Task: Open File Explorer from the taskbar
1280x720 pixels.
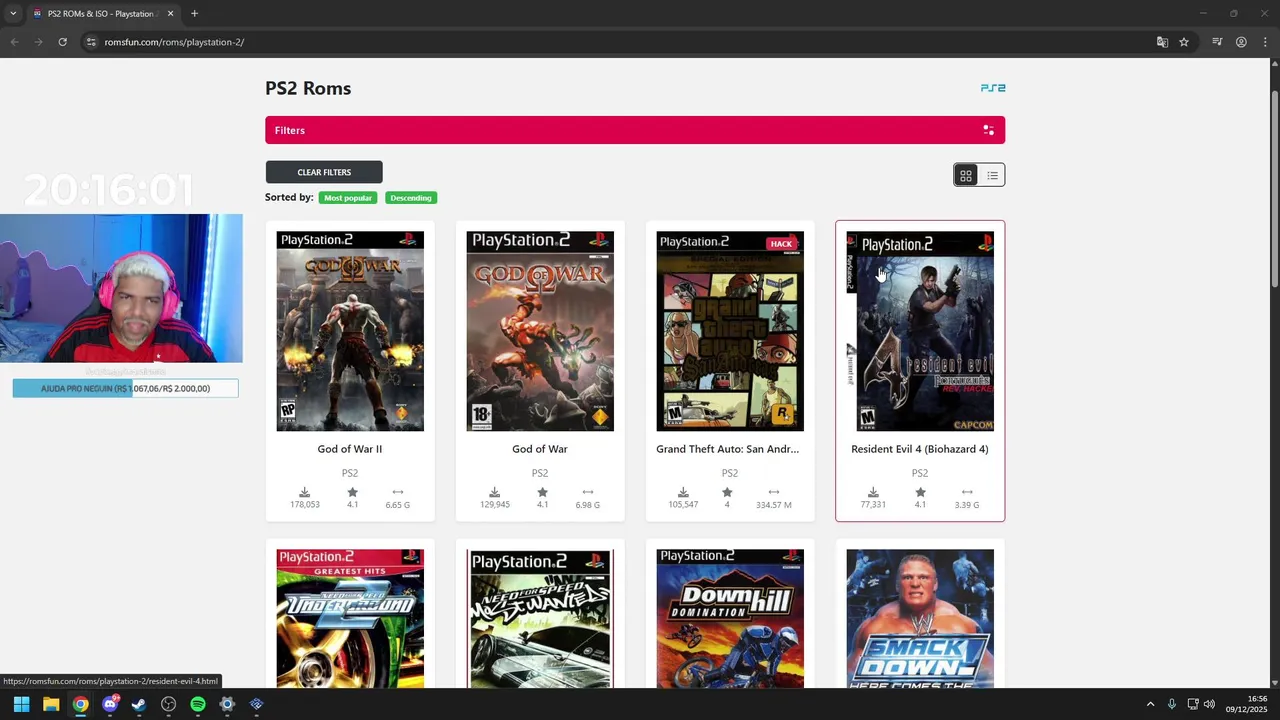Action: tap(51, 704)
